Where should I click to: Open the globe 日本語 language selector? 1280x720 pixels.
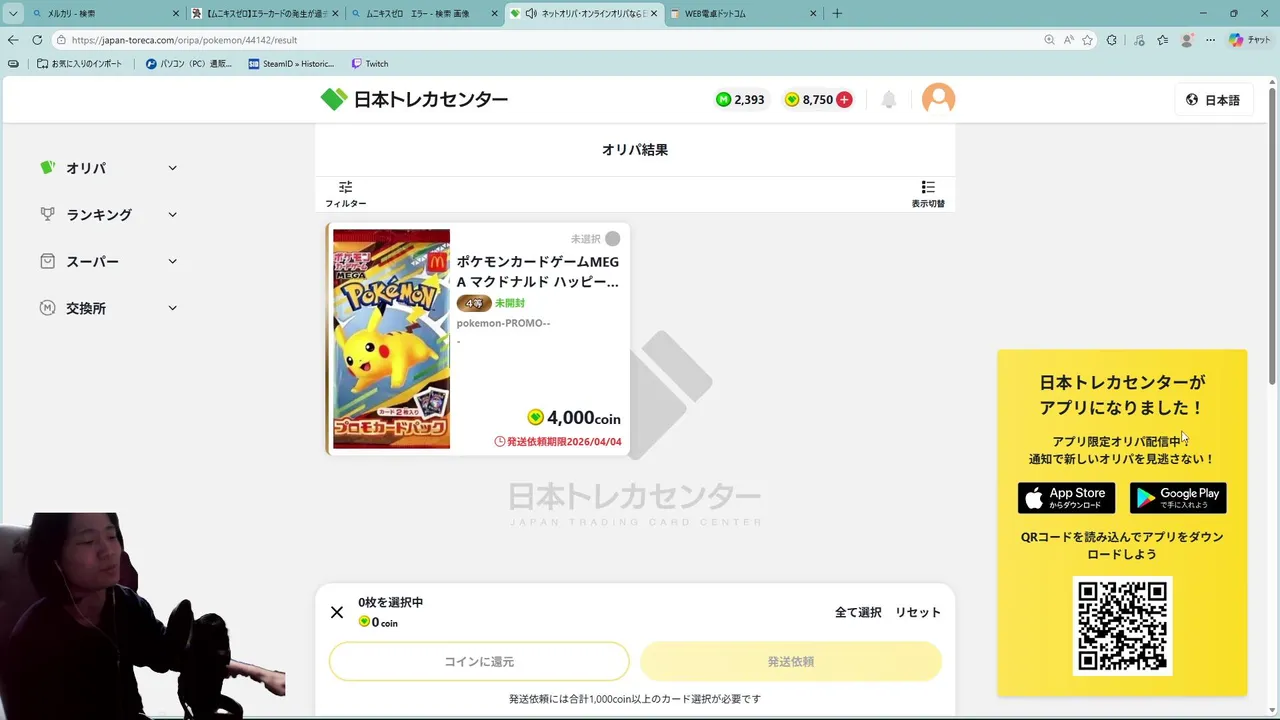point(1213,100)
